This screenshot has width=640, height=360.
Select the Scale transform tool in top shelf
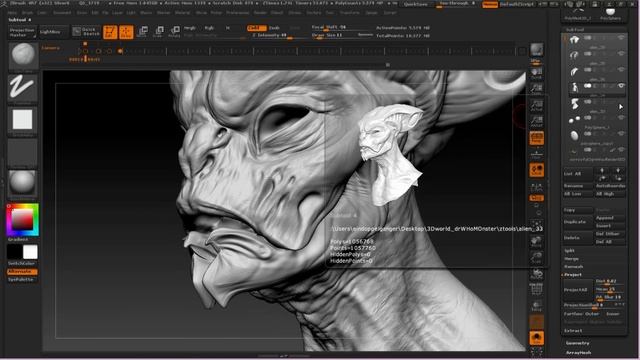click(158, 31)
